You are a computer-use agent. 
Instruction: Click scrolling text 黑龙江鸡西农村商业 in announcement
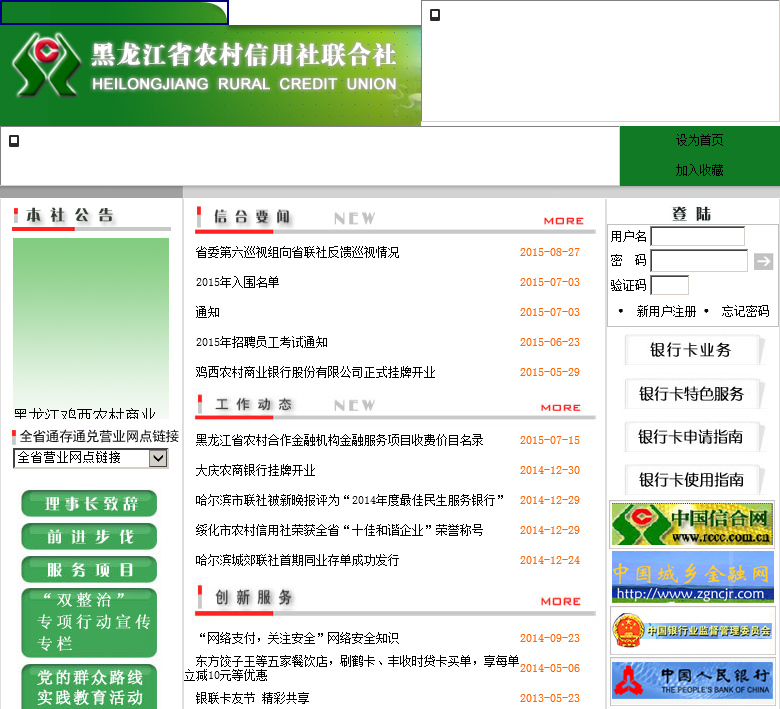point(85,413)
